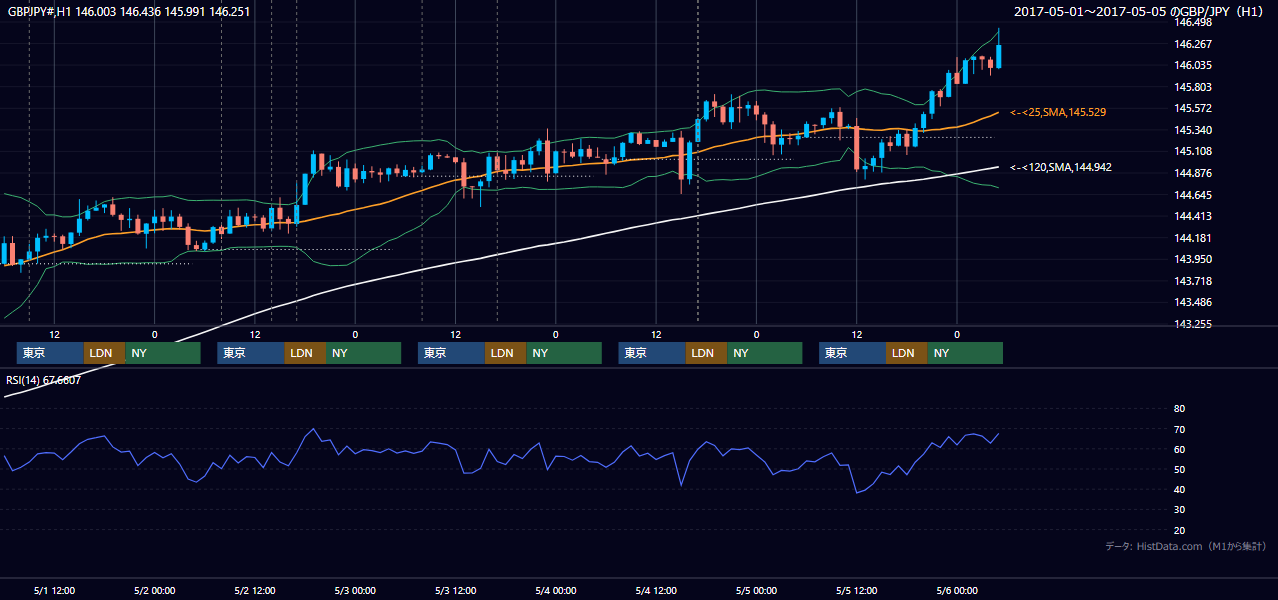Click the 143.950 price axis label
Screen dimensions: 1278x600
click(x=1193, y=259)
